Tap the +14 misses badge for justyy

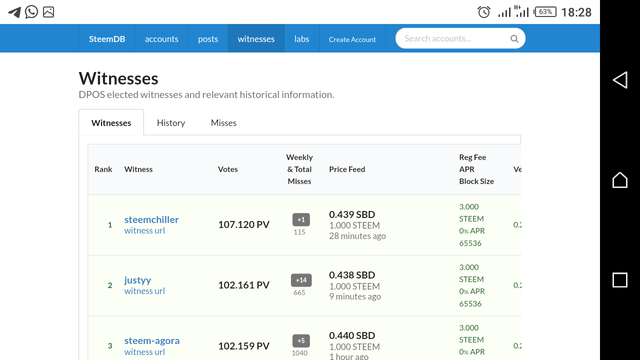click(x=301, y=280)
